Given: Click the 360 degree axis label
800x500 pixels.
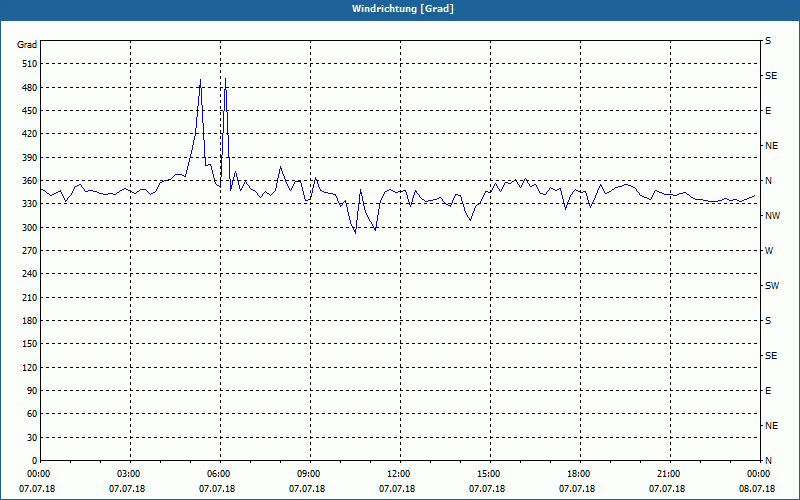Looking at the screenshot, I should [x=29, y=181].
